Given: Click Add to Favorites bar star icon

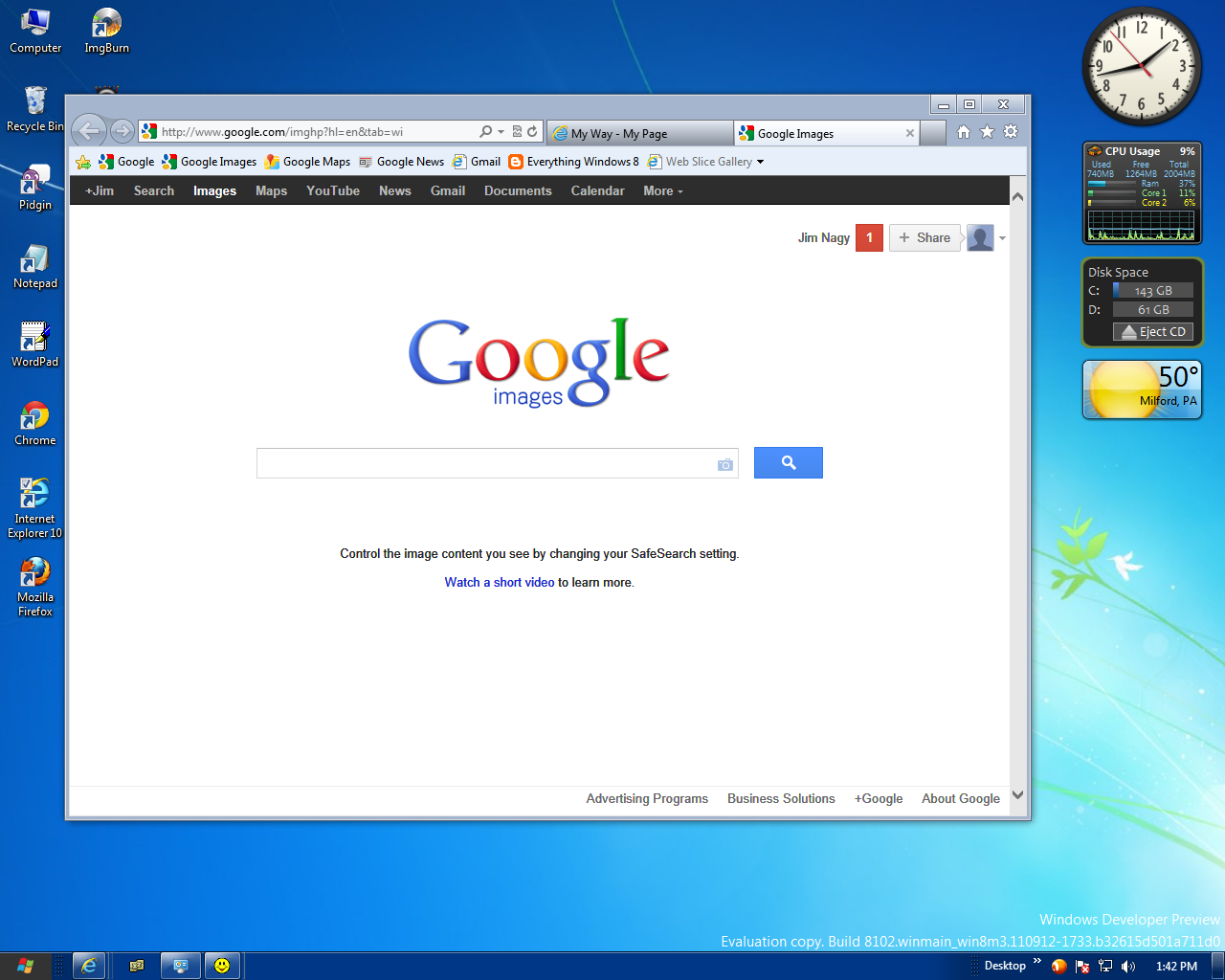Looking at the screenshot, I should (83, 162).
